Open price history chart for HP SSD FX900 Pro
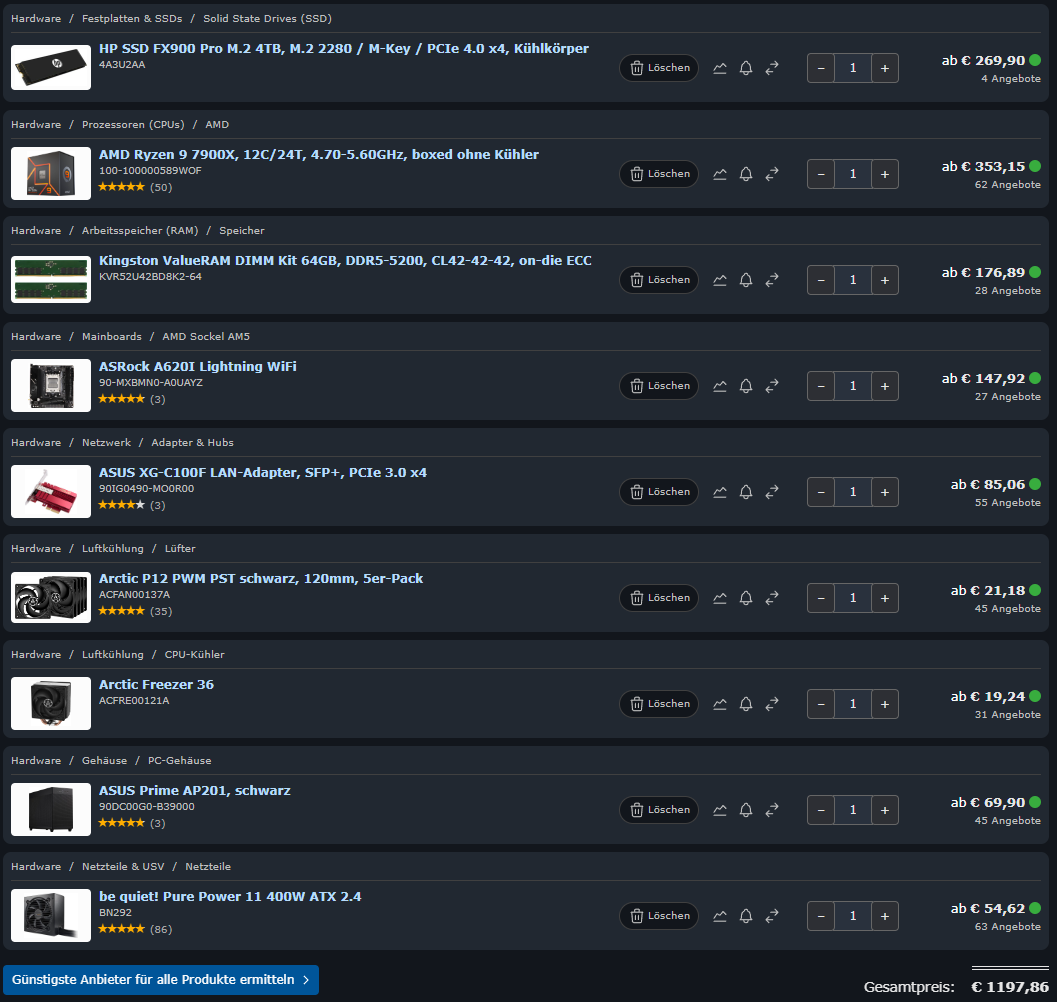 click(x=720, y=68)
